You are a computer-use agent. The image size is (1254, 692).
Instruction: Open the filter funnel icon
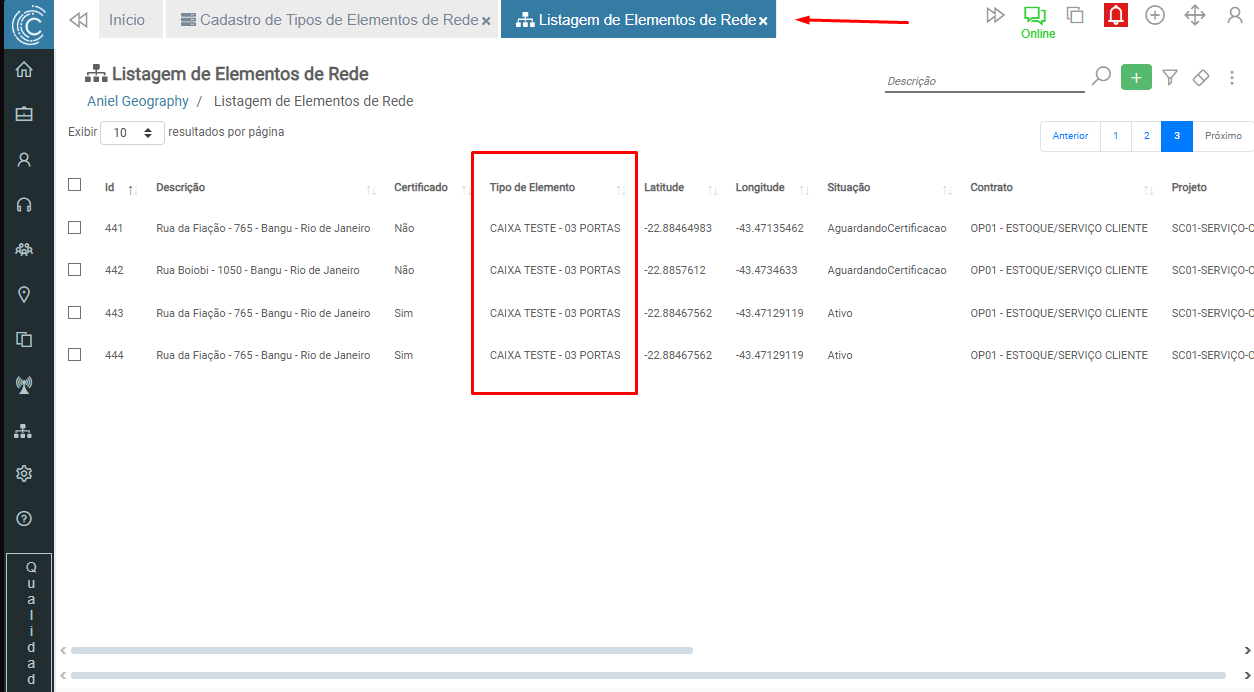coord(1169,77)
